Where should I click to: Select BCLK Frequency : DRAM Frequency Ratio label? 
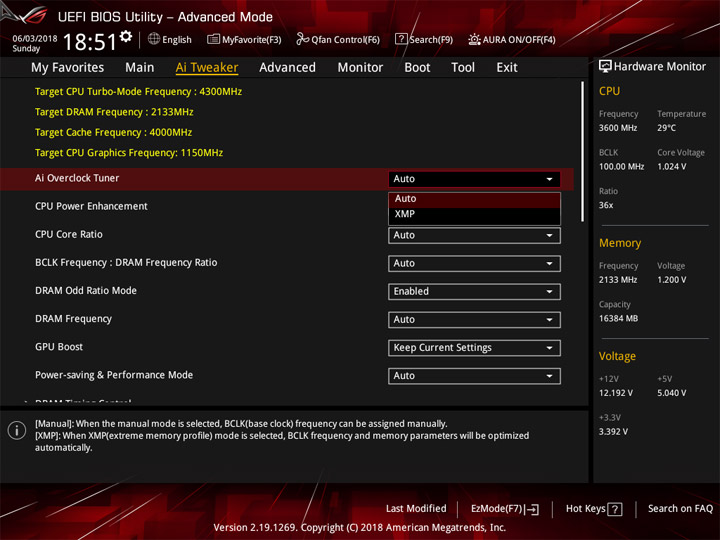coord(126,263)
